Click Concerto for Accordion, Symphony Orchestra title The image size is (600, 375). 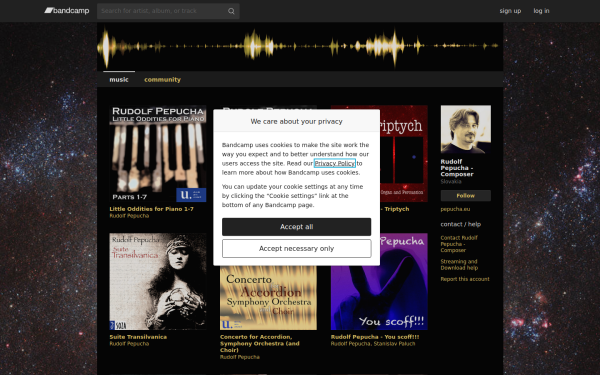pos(260,343)
